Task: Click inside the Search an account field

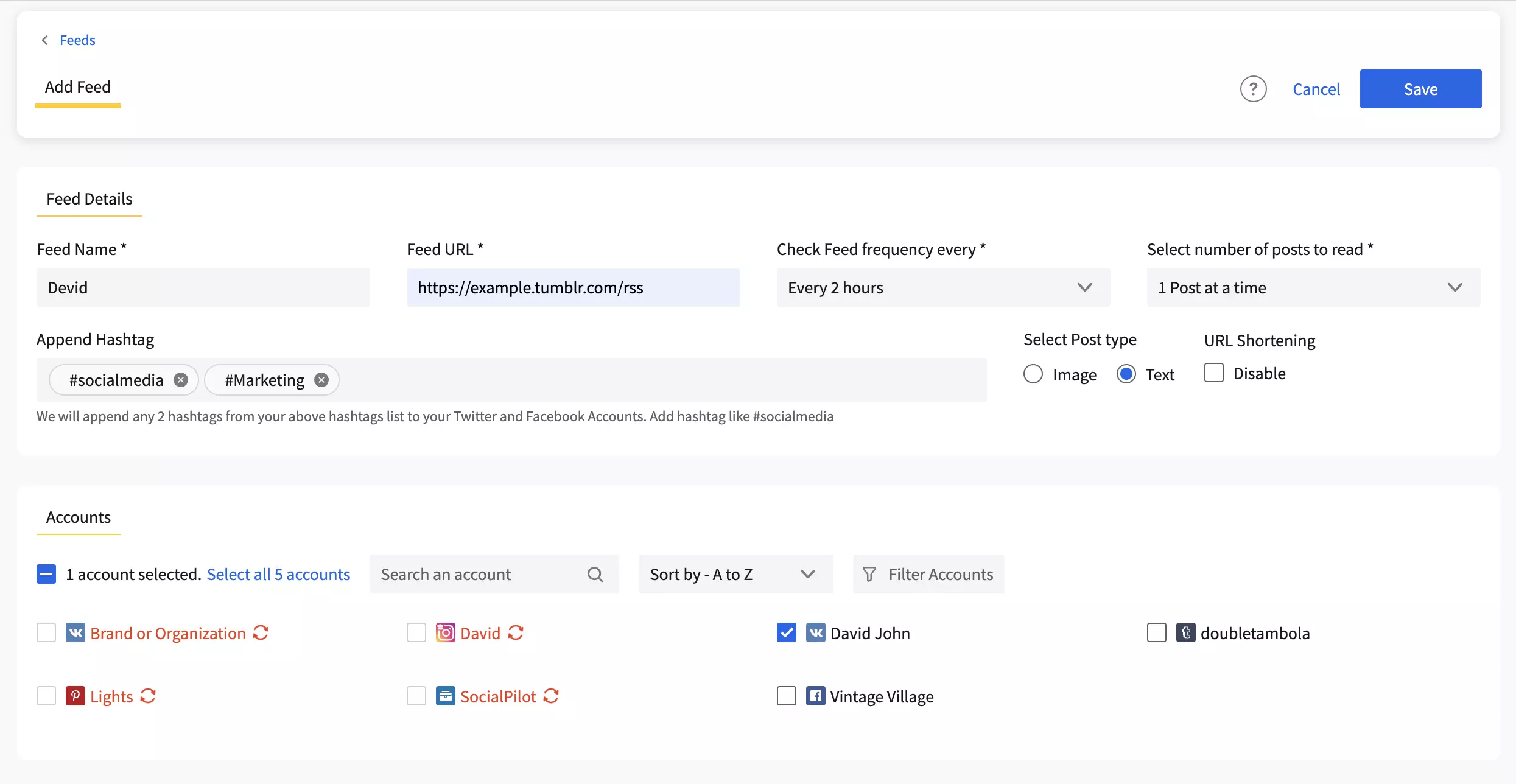Action: click(x=494, y=574)
